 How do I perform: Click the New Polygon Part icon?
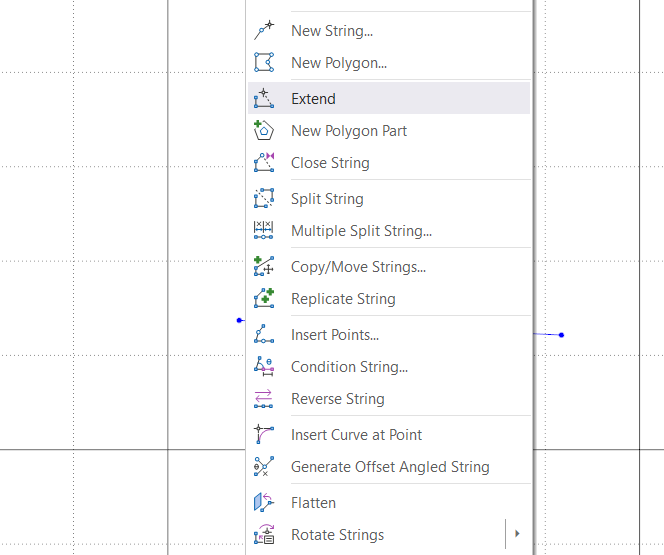click(264, 131)
